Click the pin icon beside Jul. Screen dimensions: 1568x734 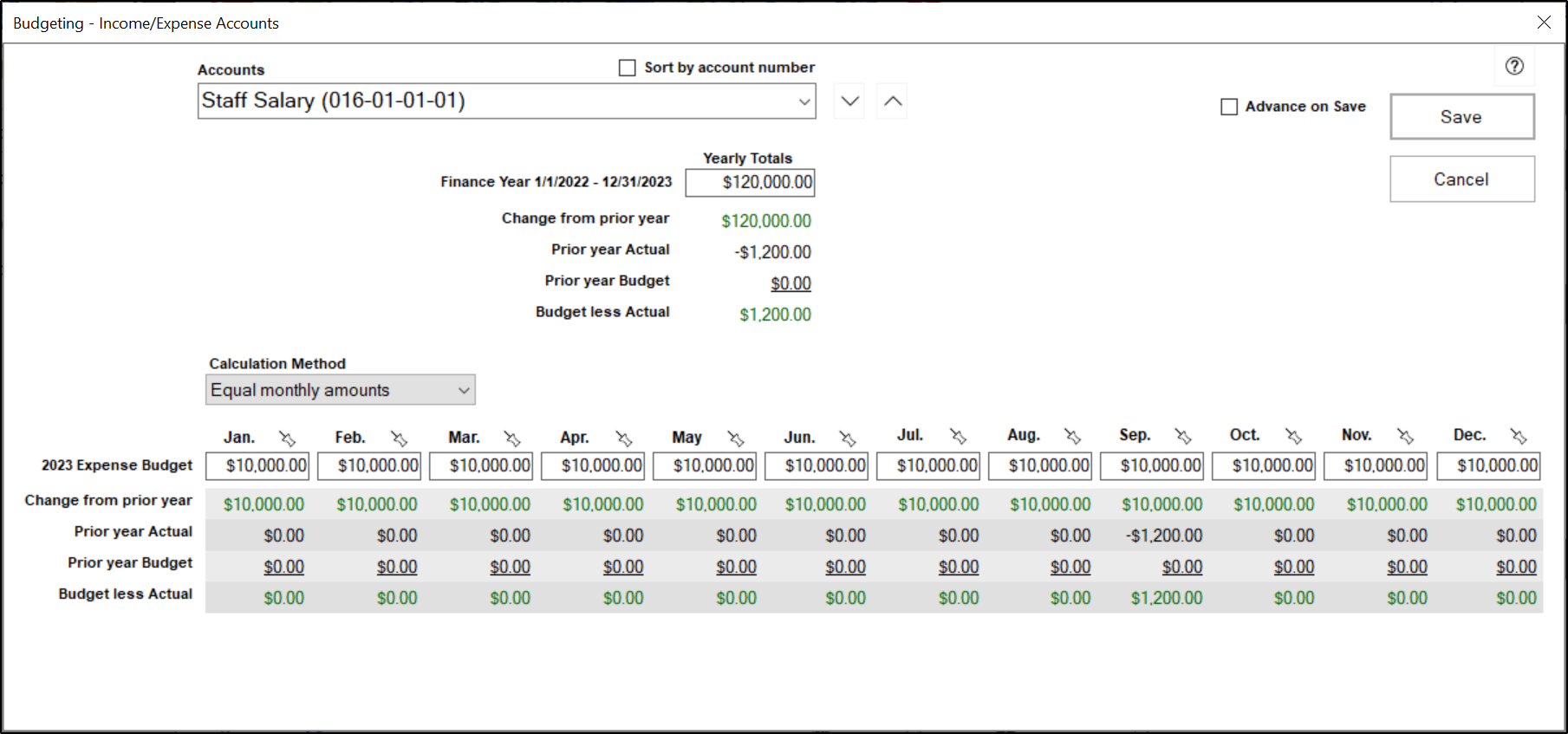[x=958, y=436]
